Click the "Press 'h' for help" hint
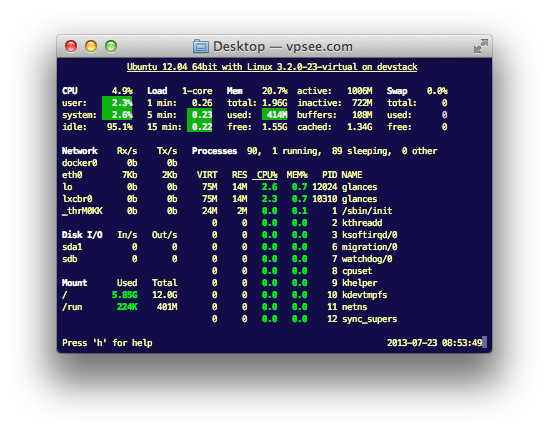Screen dimensions: 549x432 point(107,343)
